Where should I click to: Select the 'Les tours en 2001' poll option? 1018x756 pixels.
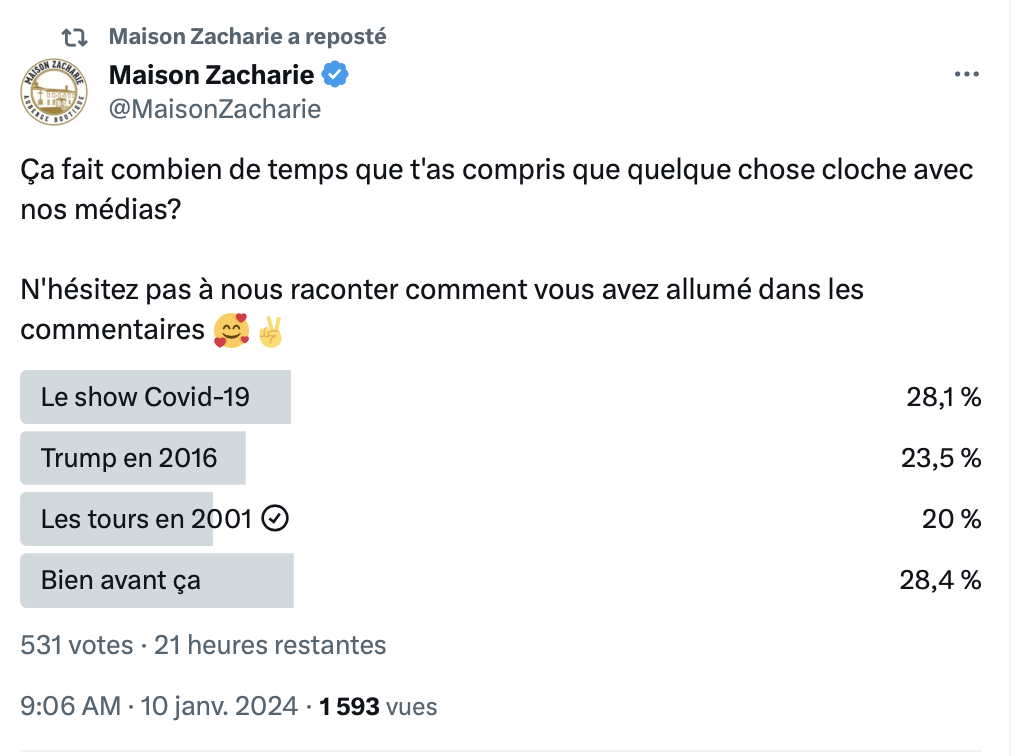pyautogui.click(x=500, y=519)
